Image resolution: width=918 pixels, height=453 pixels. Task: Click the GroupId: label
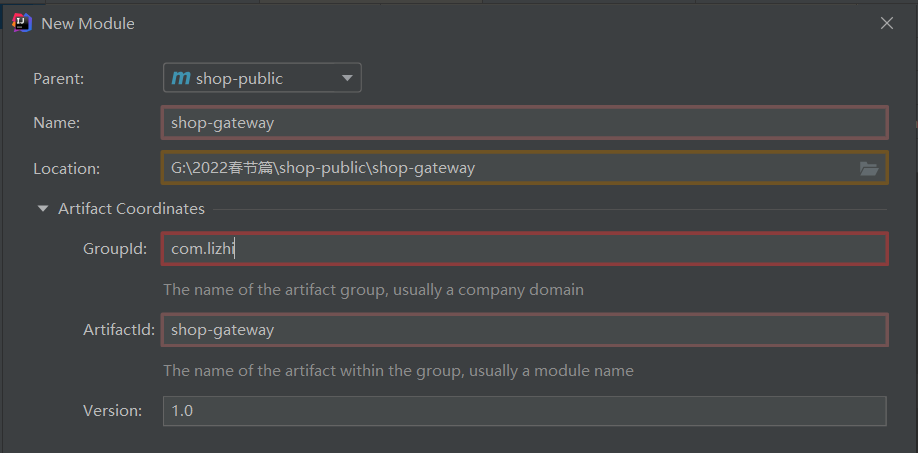pyautogui.click(x=115, y=249)
